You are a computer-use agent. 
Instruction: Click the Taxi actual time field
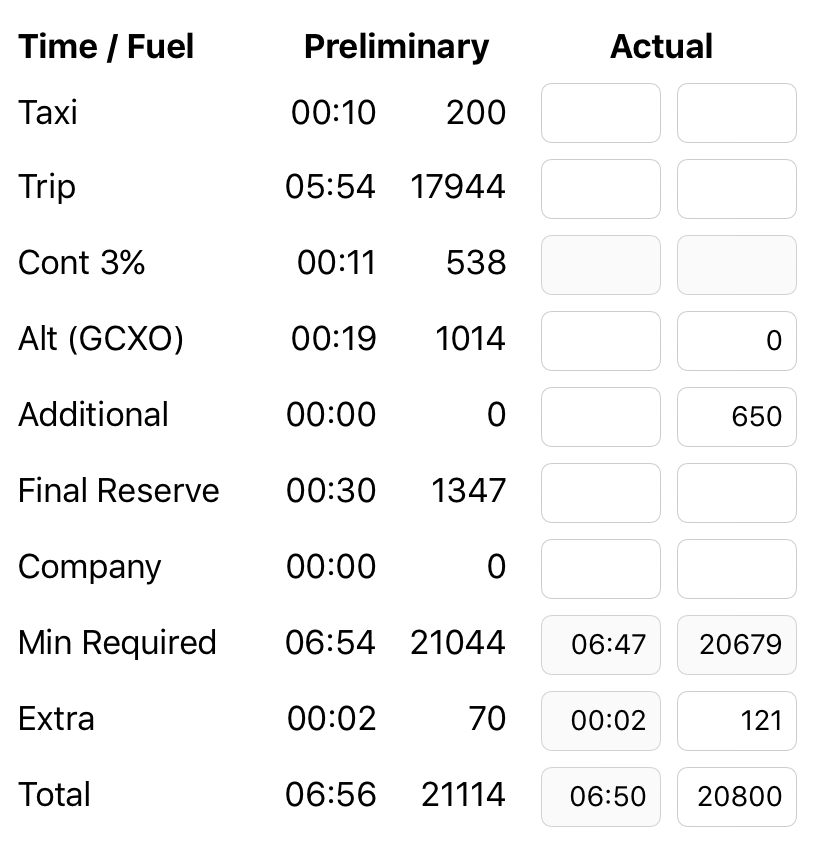click(x=600, y=113)
